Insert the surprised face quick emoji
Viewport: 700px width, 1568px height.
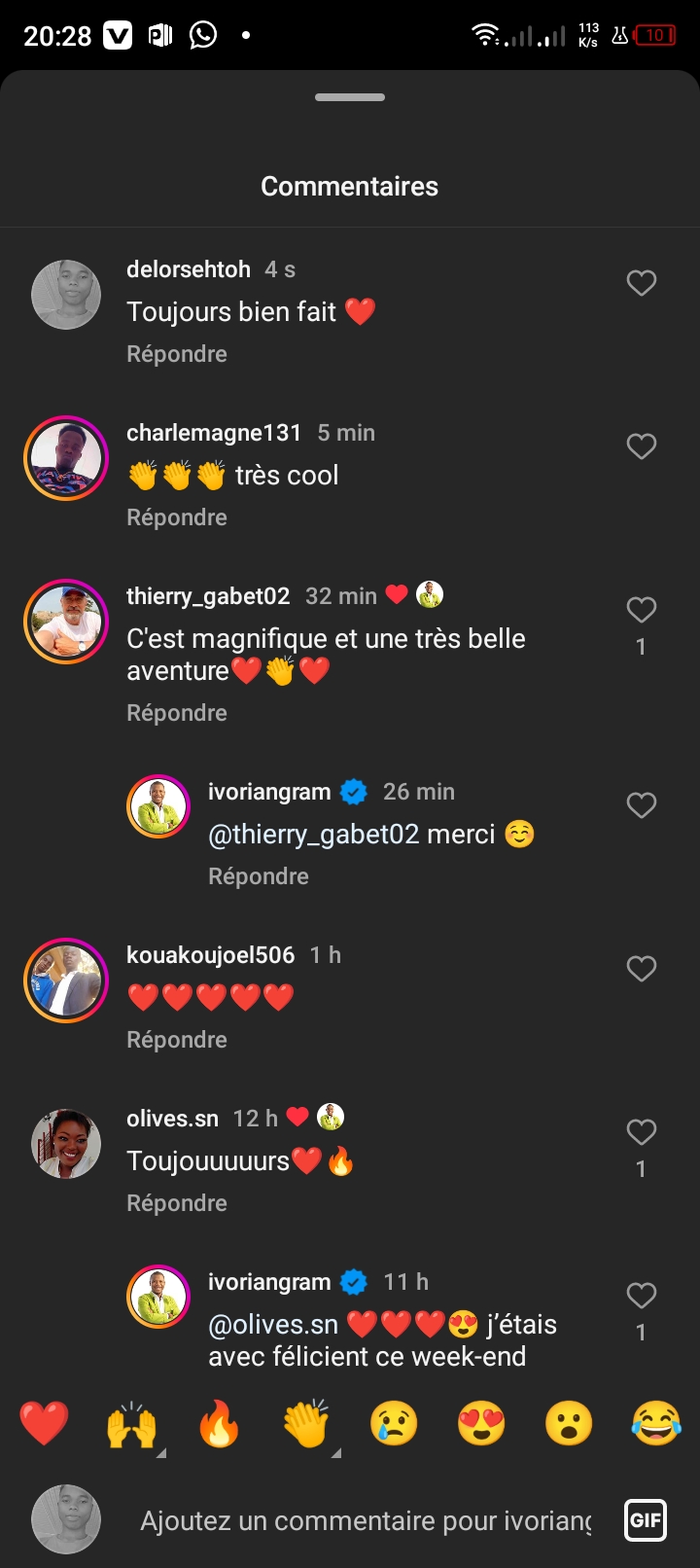click(x=569, y=1424)
